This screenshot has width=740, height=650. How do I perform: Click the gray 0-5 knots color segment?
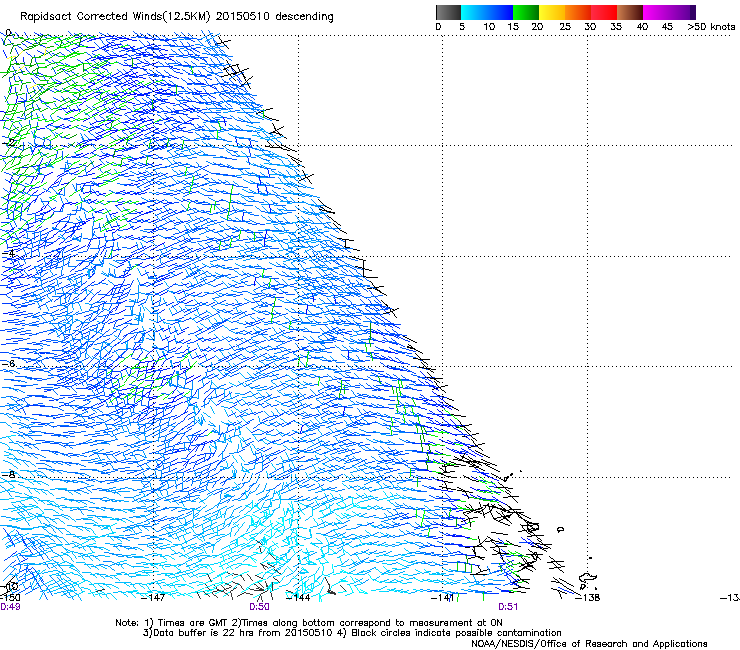tap(448, 12)
